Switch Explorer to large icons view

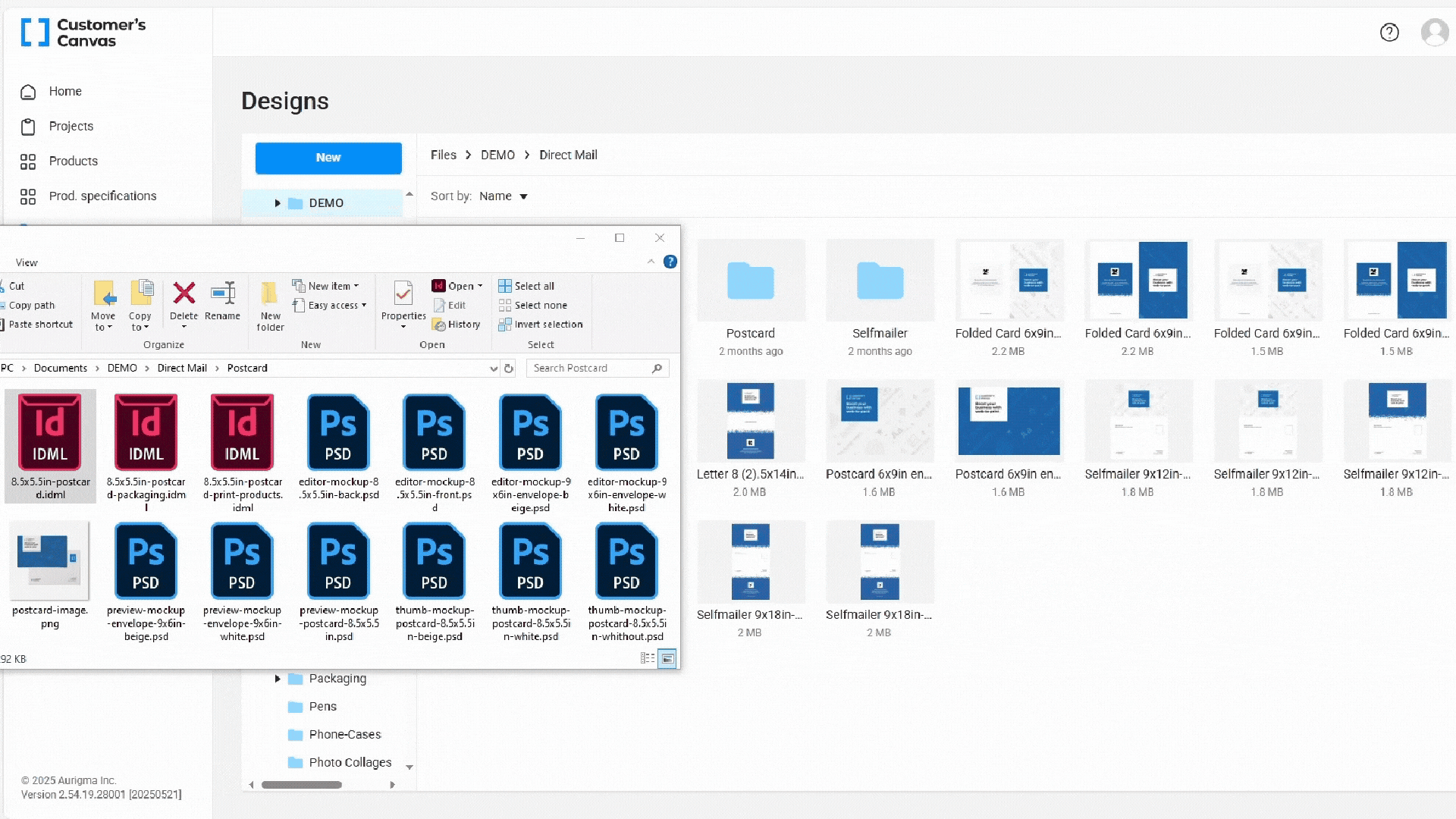(667, 659)
